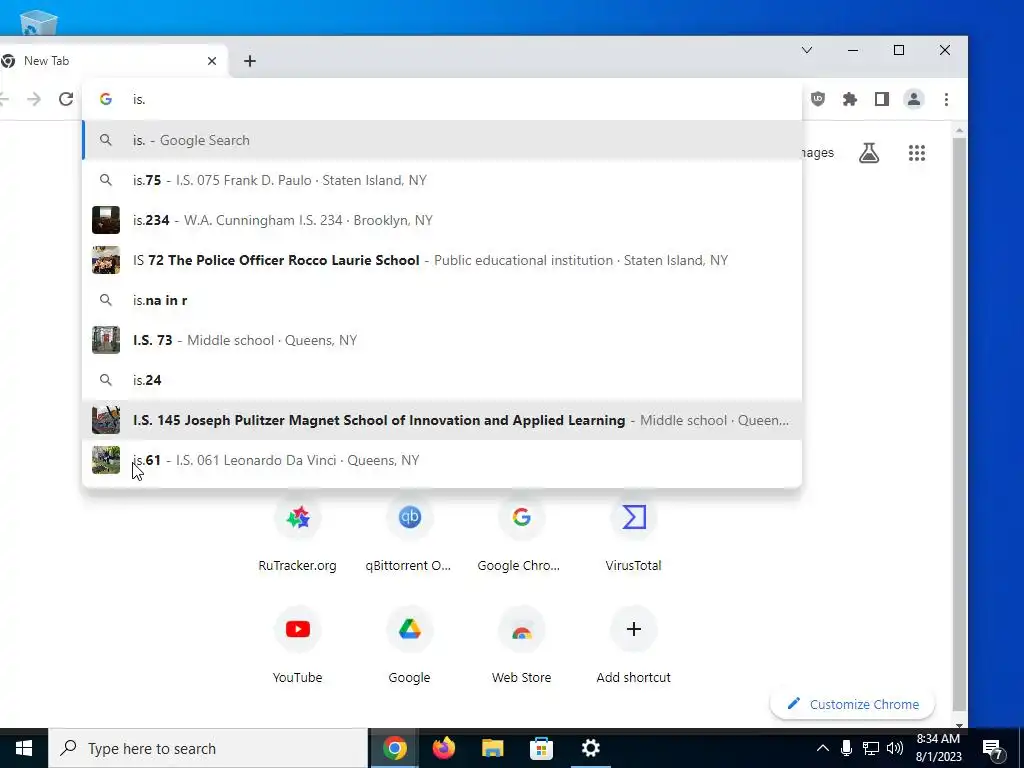
Task: Choose the is.75 Frank D. Paulo suggestion
Action: pos(442,180)
